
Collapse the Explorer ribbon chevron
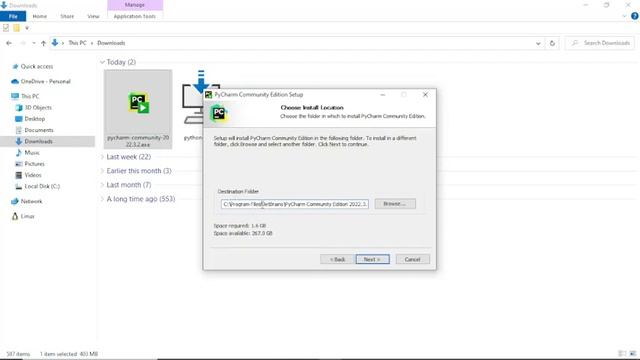click(x=624, y=16)
